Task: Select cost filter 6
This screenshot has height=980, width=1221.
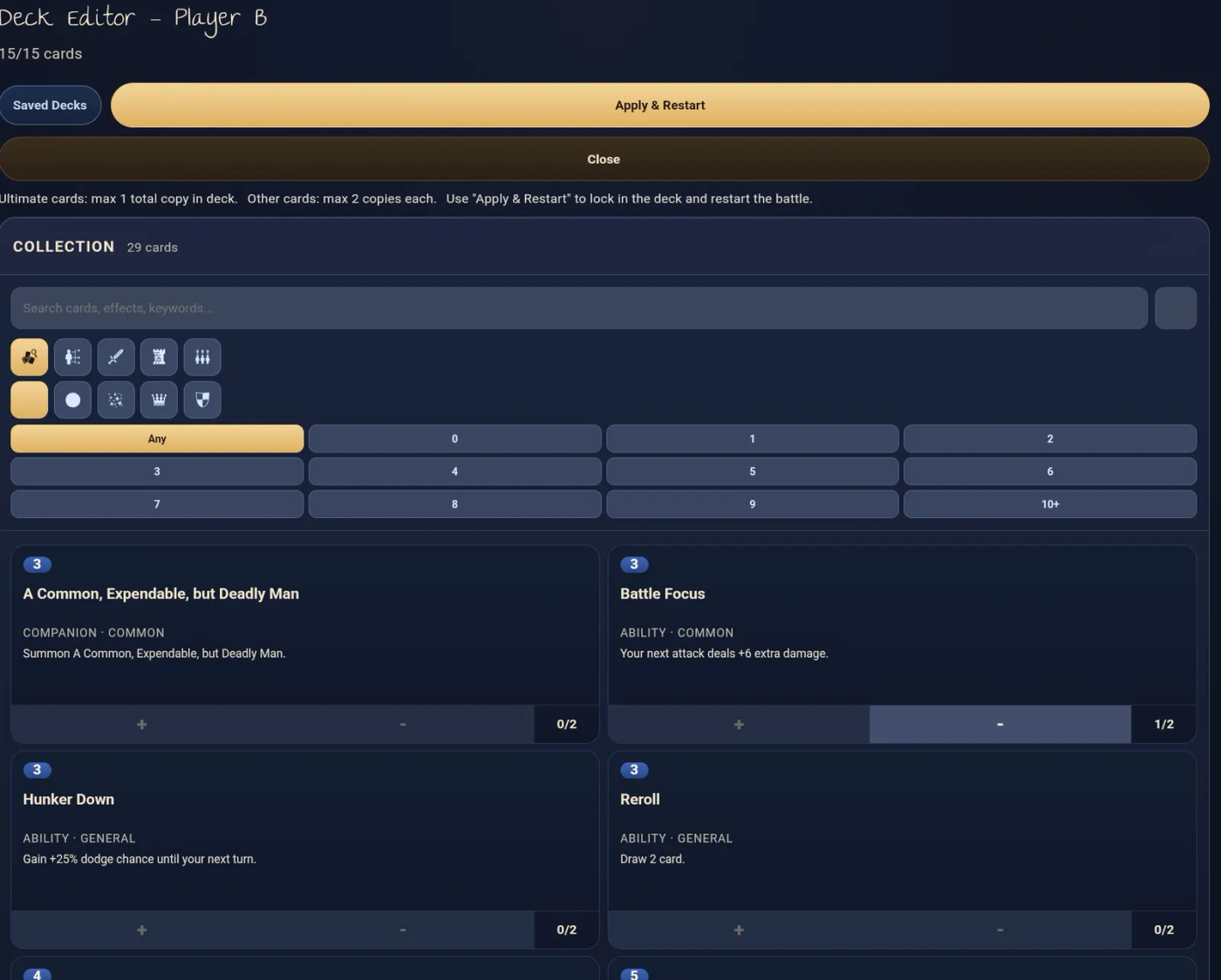Action: 1050,471
